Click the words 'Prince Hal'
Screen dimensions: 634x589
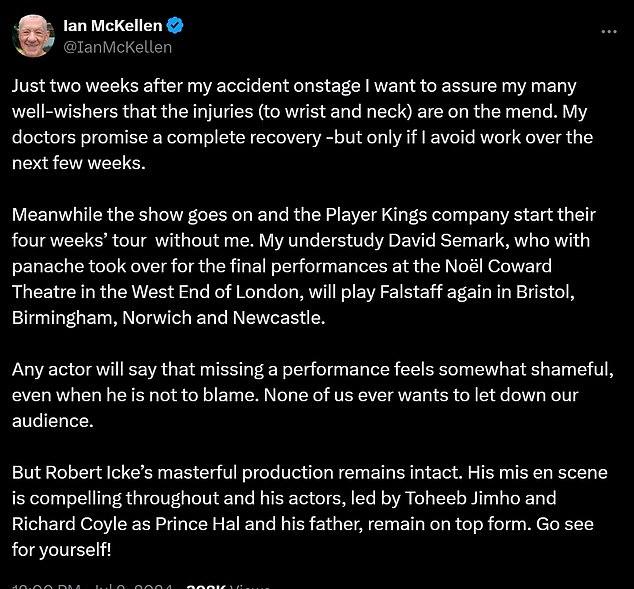(x=198, y=524)
